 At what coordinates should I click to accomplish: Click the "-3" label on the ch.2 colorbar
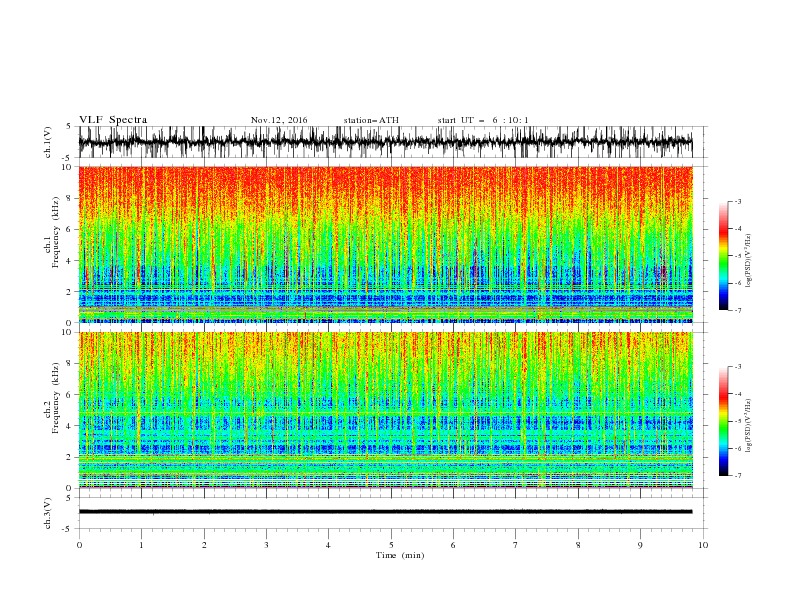pyautogui.click(x=737, y=367)
